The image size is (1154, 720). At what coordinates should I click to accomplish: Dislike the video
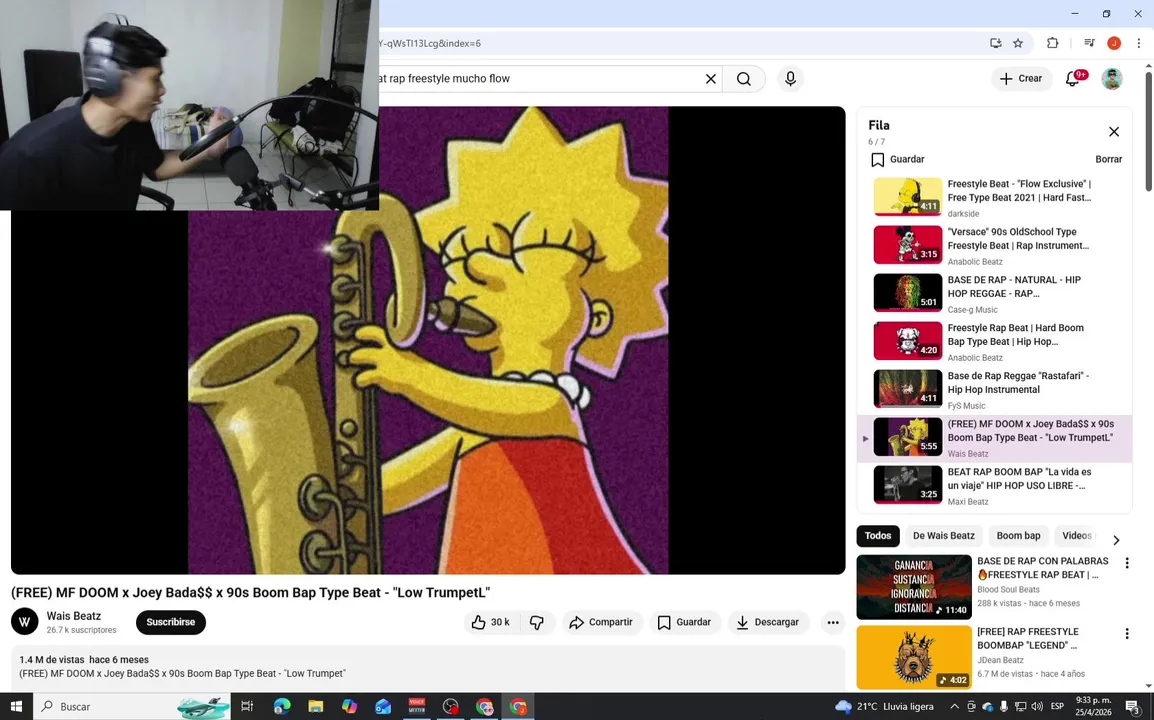click(537, 623)
